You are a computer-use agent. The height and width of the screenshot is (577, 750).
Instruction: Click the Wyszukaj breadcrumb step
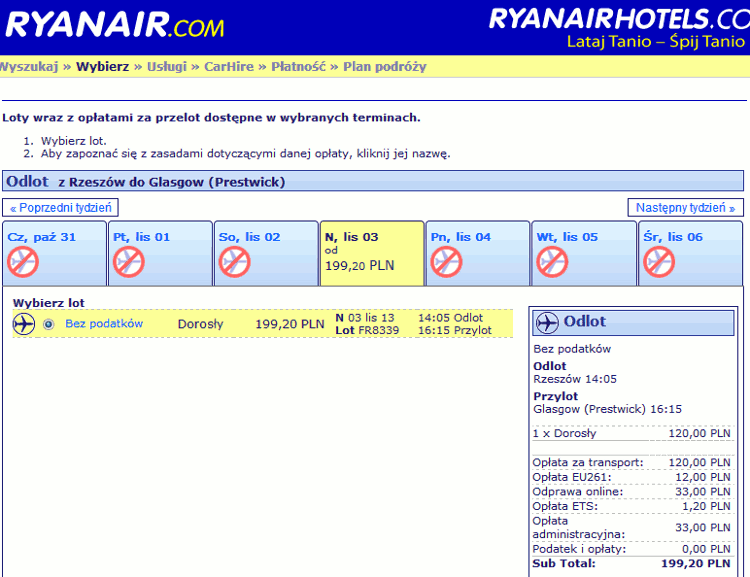click(x=29, y=66)
